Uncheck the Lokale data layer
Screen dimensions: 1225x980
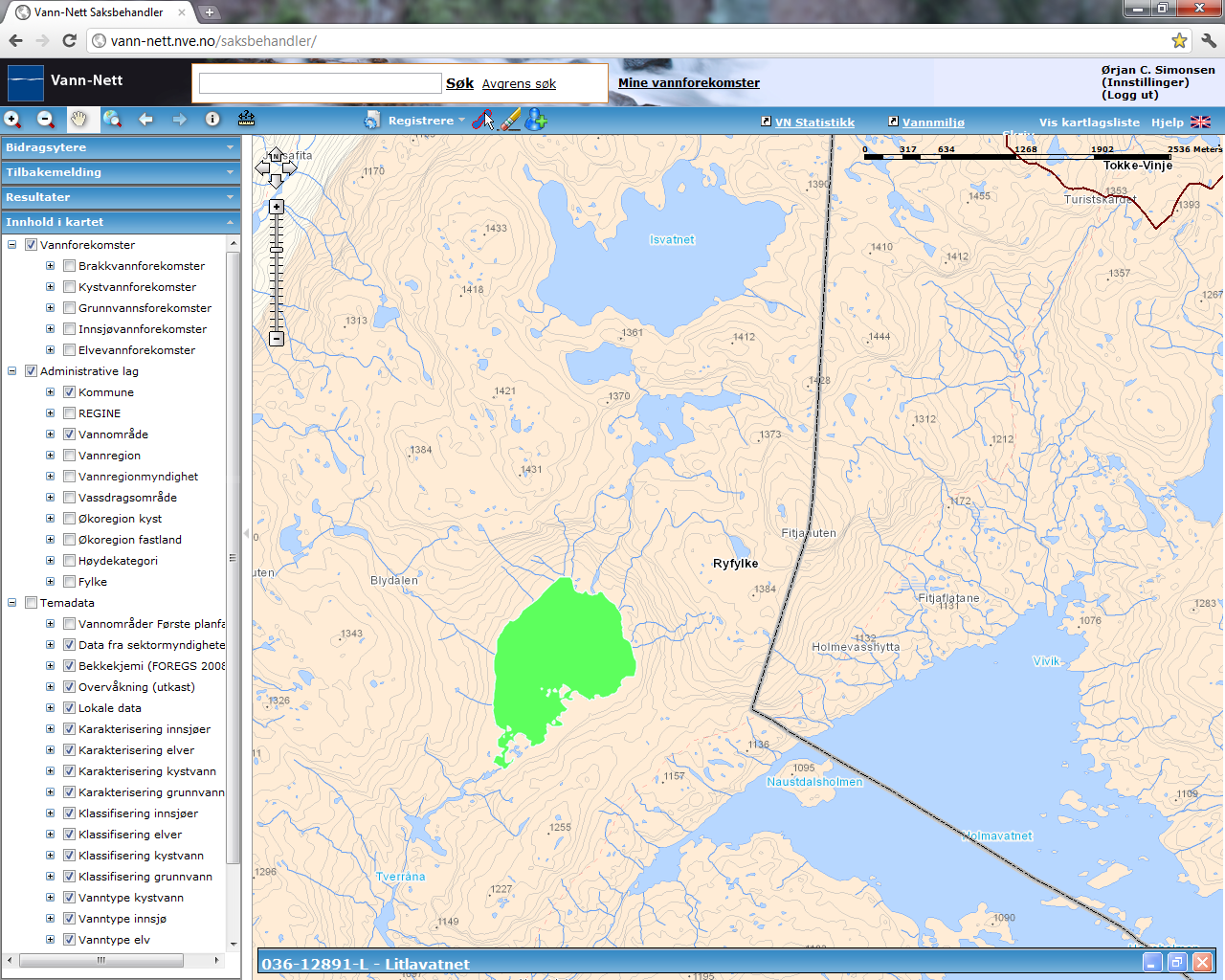[69, 708]
